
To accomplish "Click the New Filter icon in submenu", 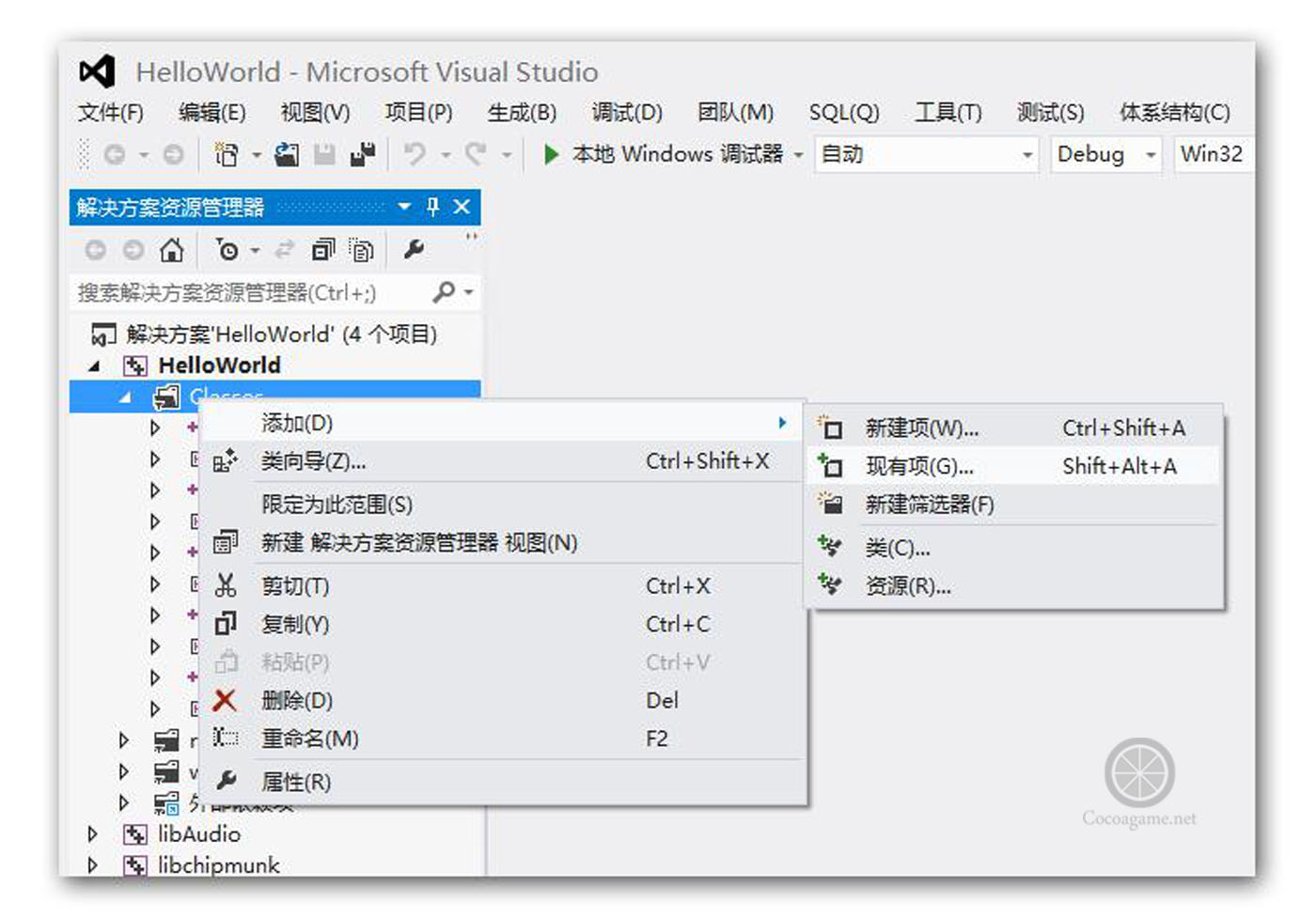I will [x=830, y=504].
